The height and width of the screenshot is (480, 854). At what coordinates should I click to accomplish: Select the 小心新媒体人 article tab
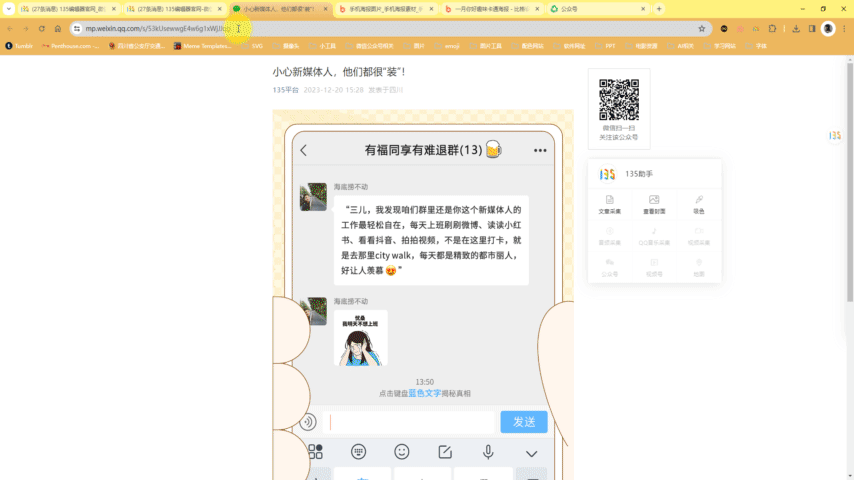(x=279, y=9)
